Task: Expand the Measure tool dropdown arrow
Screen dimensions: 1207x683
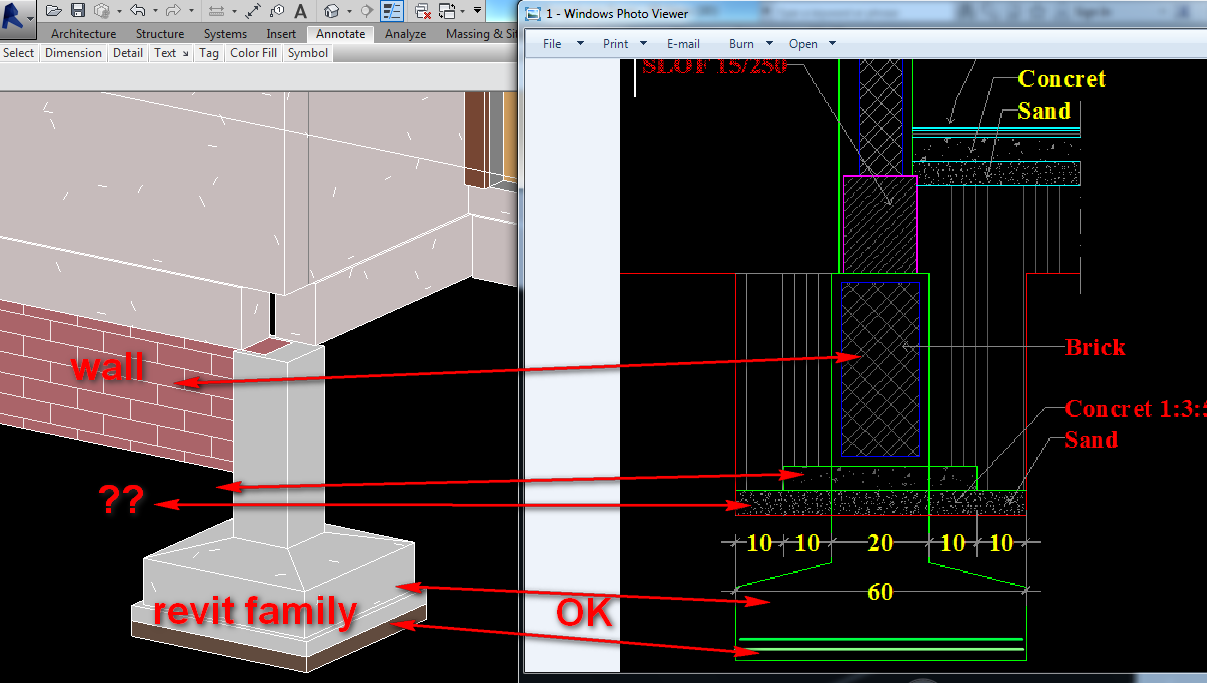Action: (234, 11)
